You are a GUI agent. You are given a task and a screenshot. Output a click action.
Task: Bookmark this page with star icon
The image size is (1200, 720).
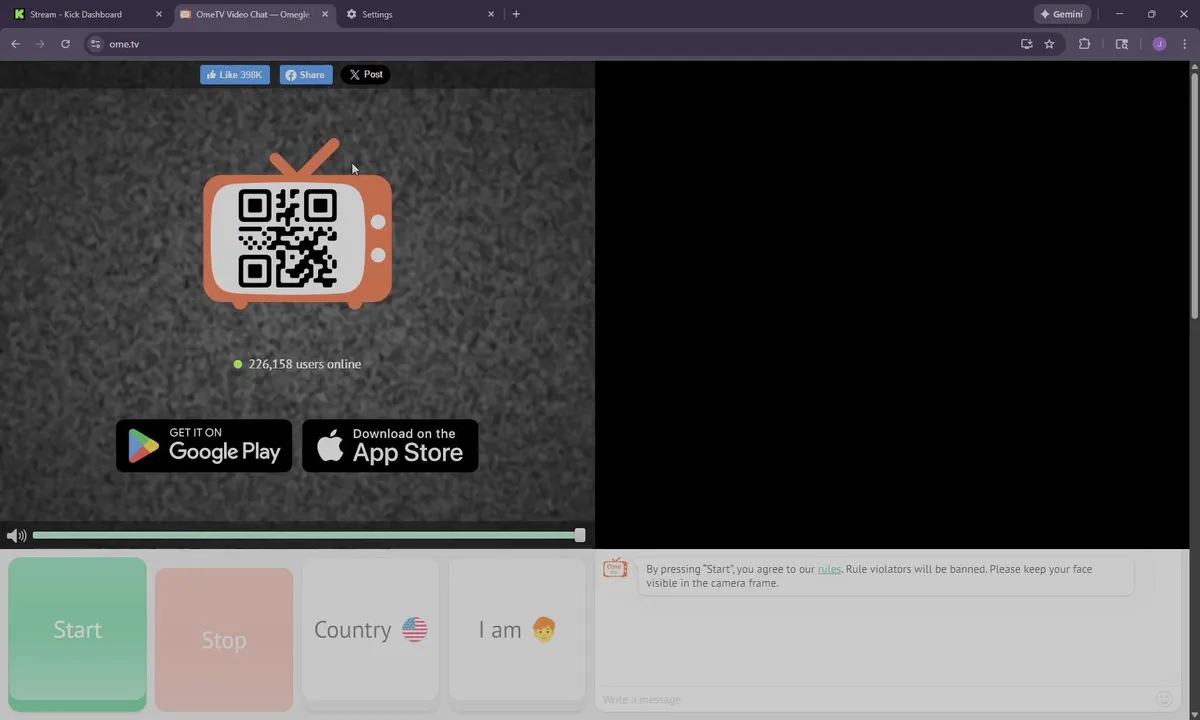(1049, 44)
